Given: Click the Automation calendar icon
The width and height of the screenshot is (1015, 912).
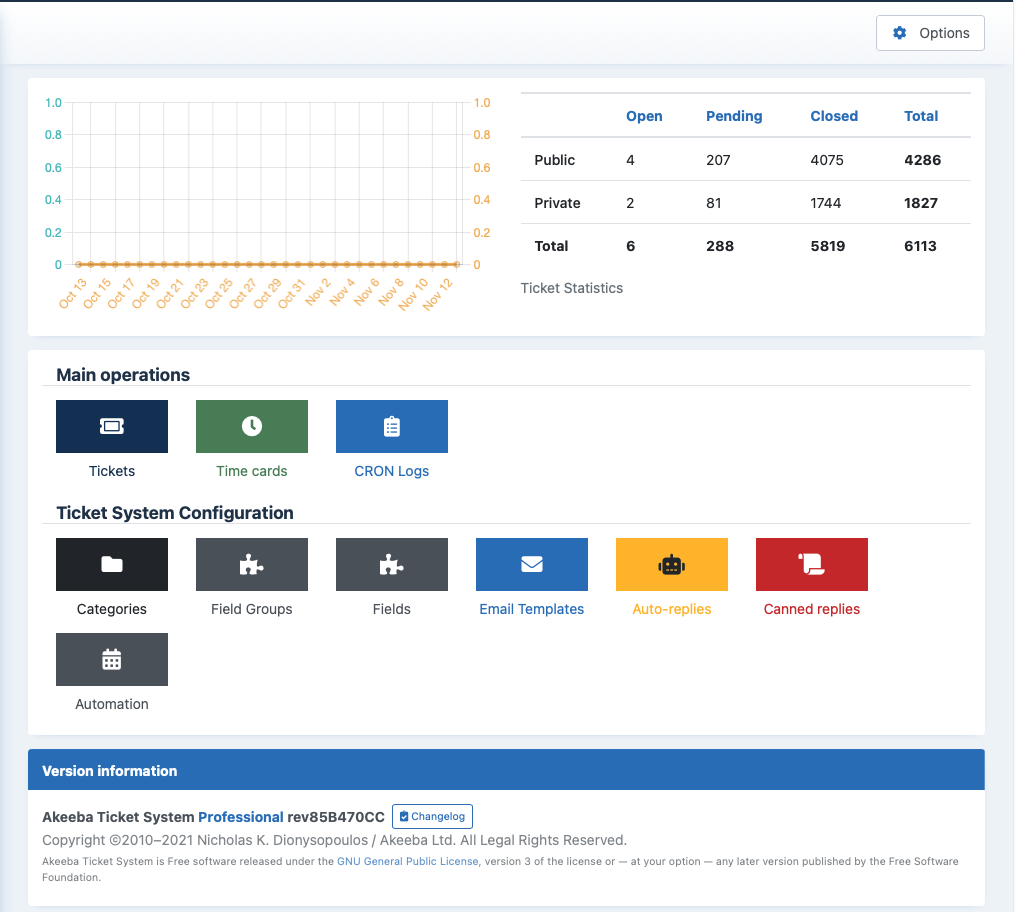Looking at the screenshot, I should click(x=112, y=659).
